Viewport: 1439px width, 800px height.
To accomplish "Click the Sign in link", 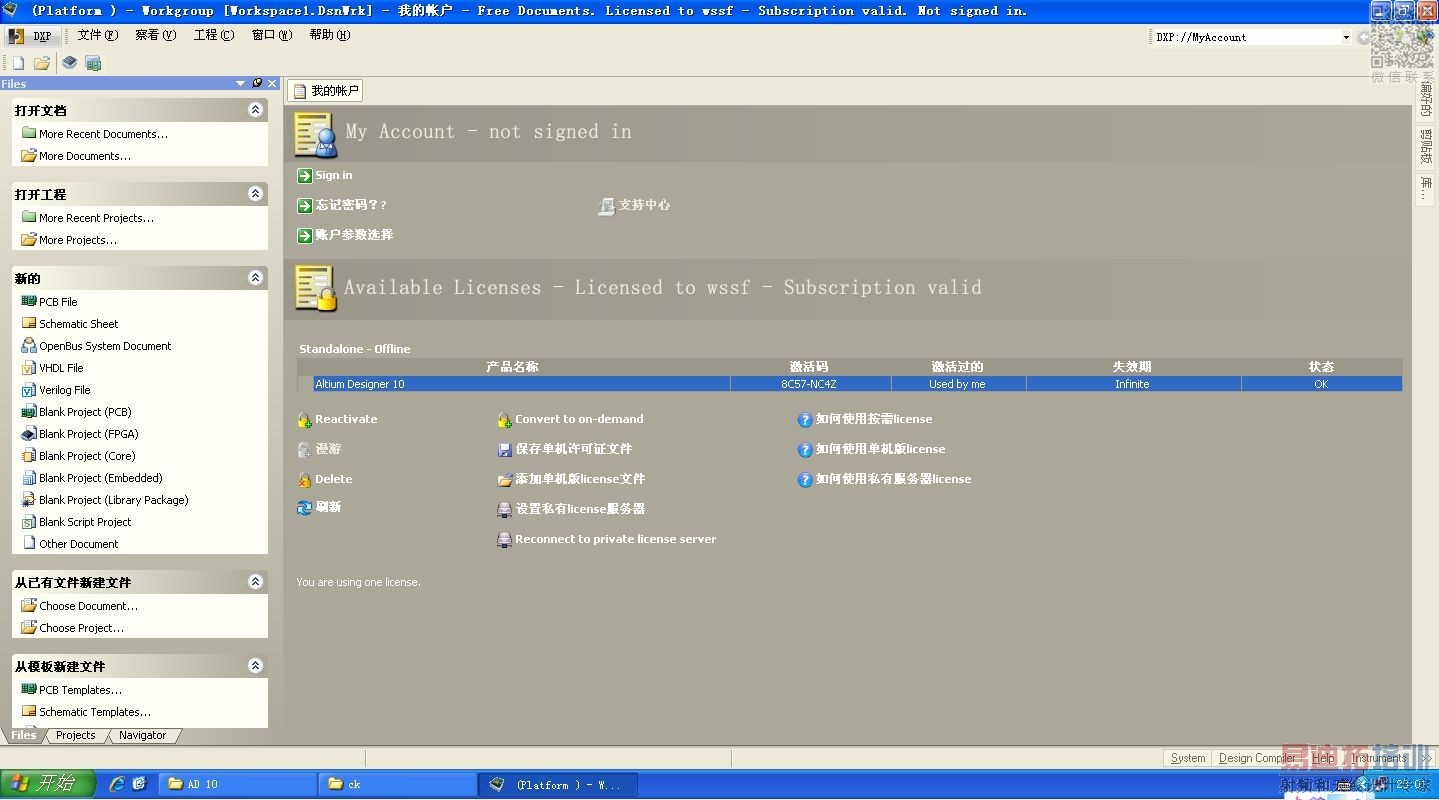I will click(x=334, y=175).
